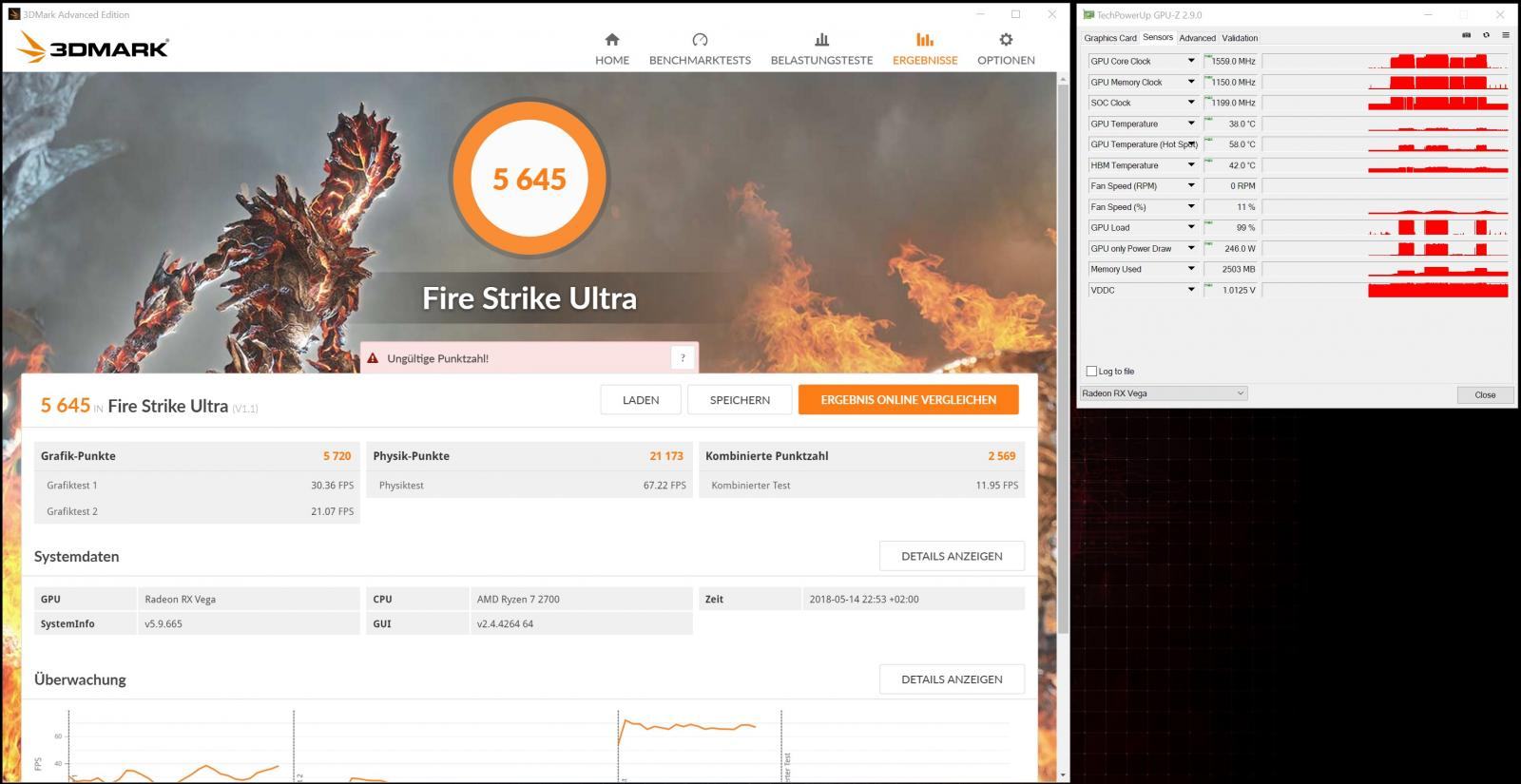Click the VDDC history graph
The height and width of the screenshot is (784, 1521).
click(x=1385, y=290)
